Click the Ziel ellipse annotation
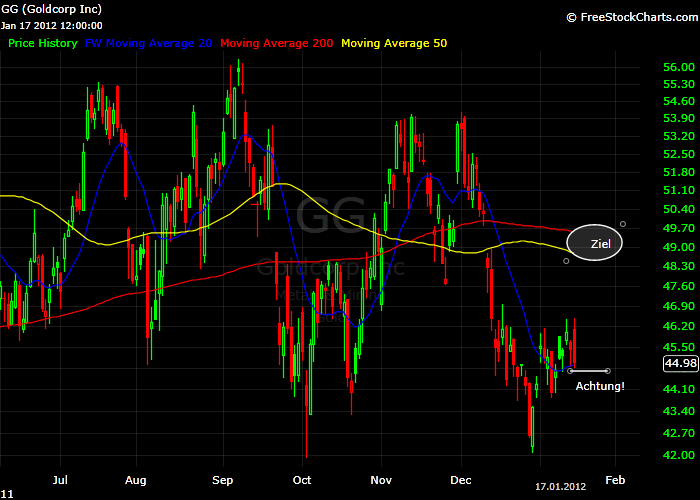The width and height of the screenshot is (700, 500). click(594, 242)
